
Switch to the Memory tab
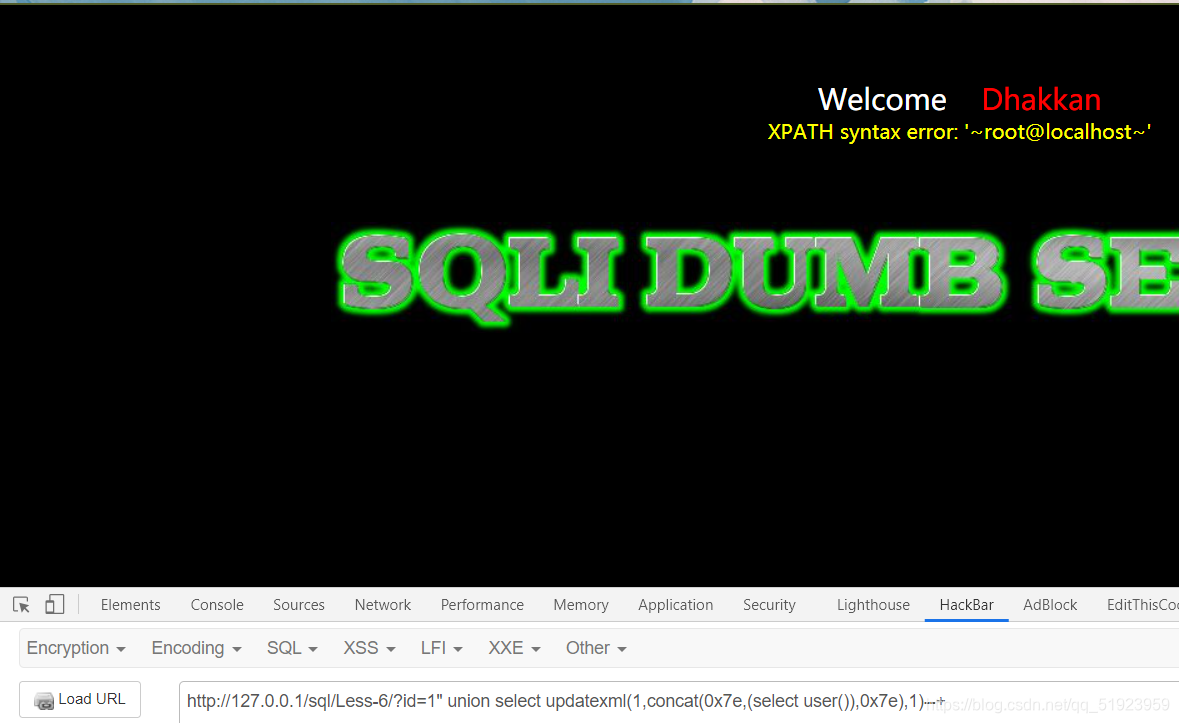(580, 605)
